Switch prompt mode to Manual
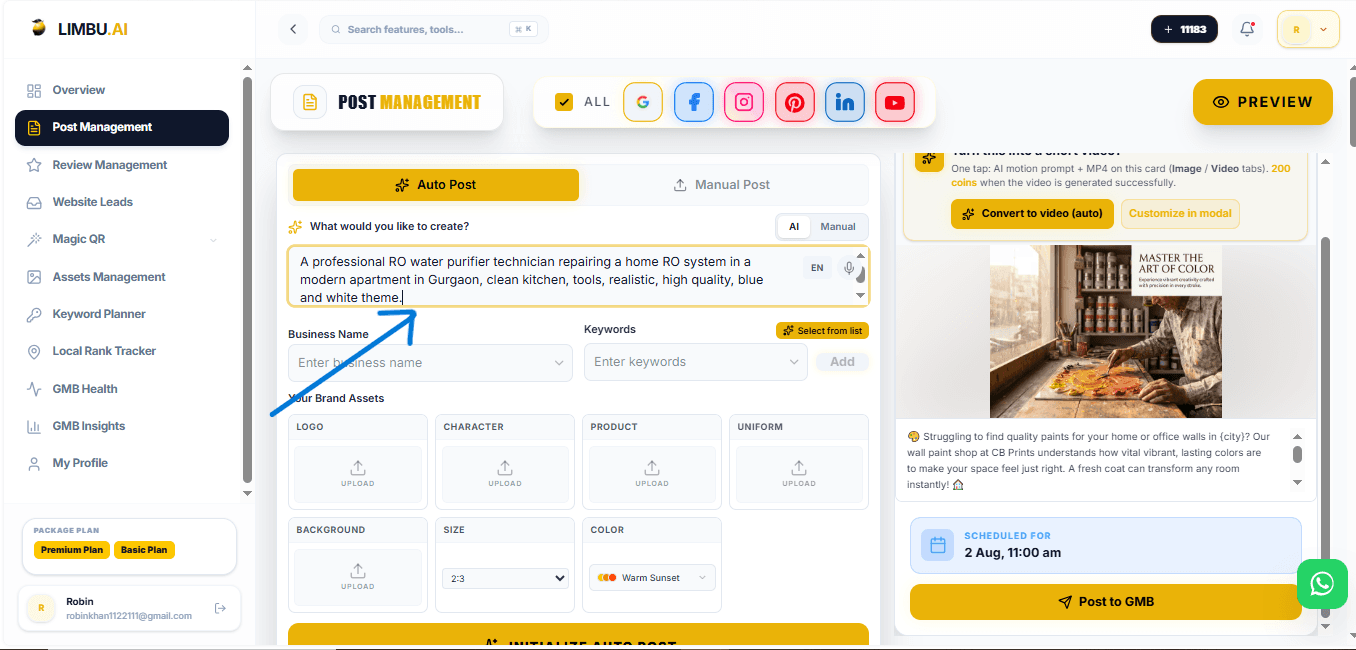1356x650 pixels. 838,227
